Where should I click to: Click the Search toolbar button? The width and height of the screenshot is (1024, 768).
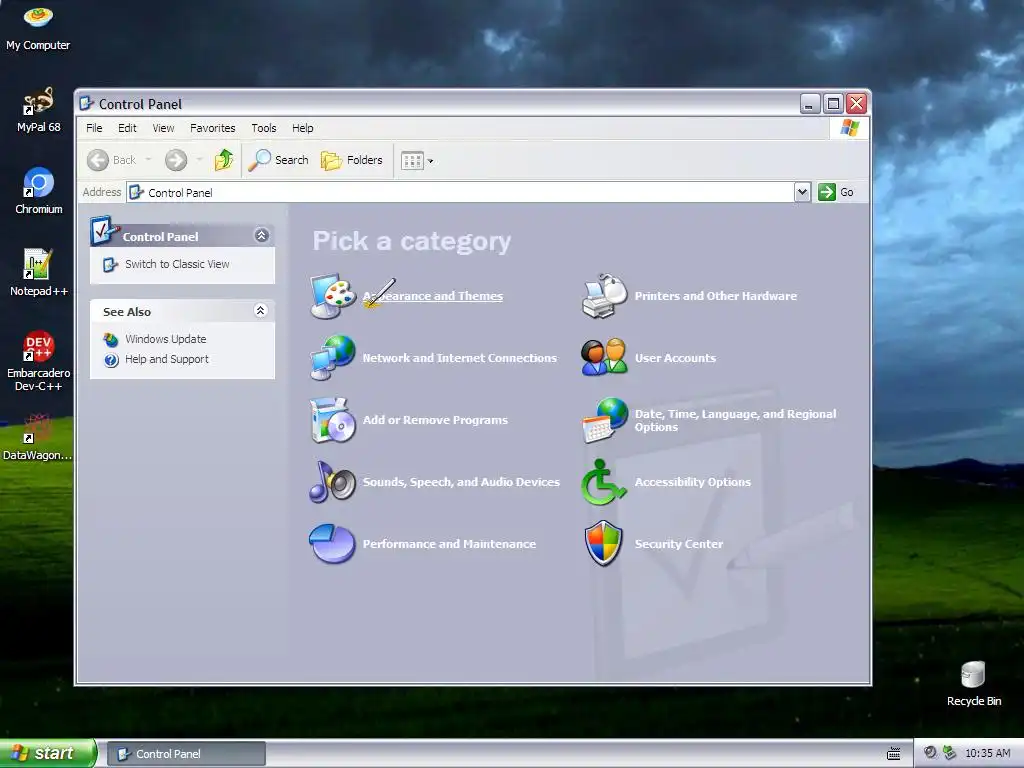[278, 160]
